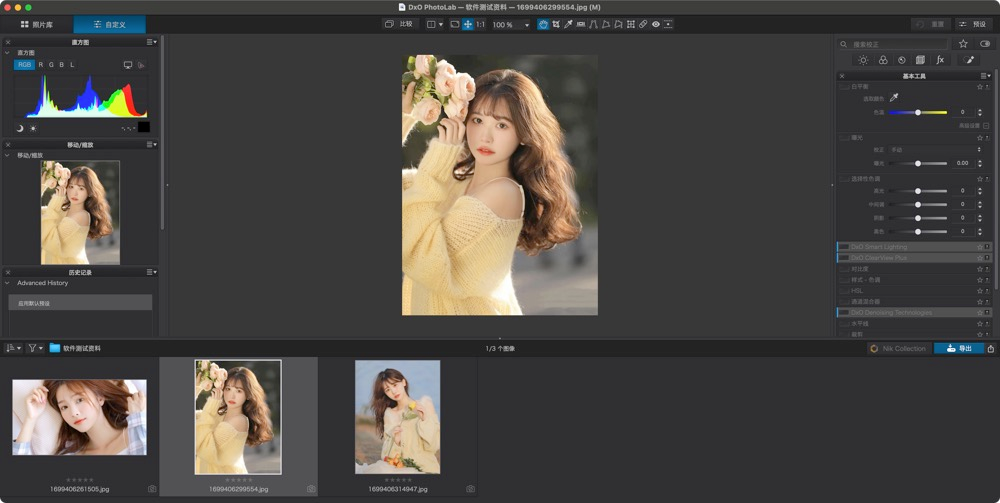1000x503 pixels.
Task: Adjust the color temperature slider
Action: click(x=918, y=112)
